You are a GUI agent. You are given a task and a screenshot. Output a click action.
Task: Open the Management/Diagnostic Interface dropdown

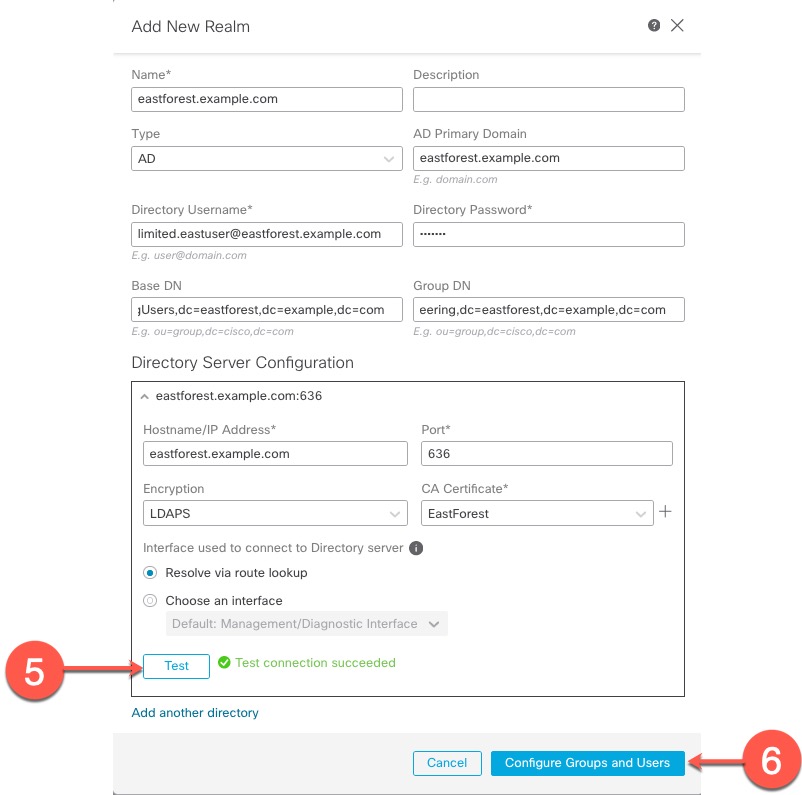306,624
